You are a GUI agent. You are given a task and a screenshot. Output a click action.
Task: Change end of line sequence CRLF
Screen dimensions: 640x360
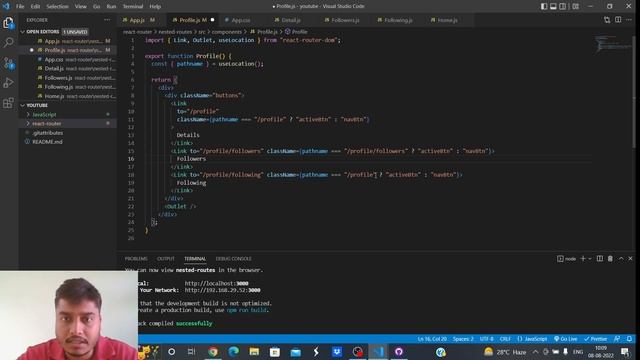coord(505,339)
